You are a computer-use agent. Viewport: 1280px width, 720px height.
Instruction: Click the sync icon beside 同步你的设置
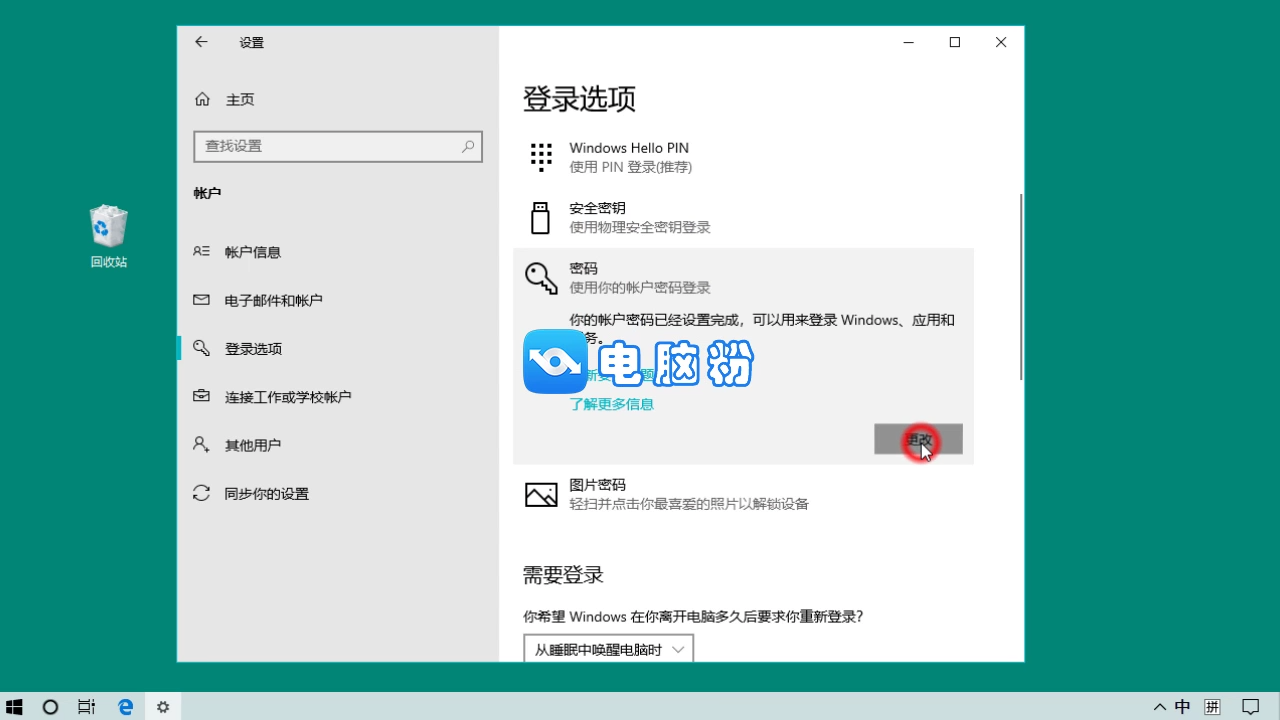[x=201, y=493]
